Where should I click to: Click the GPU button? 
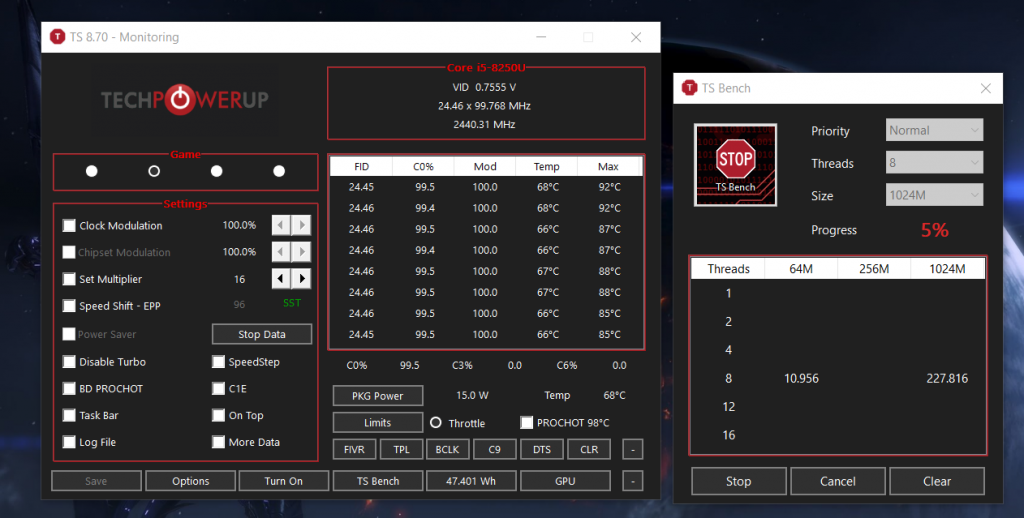tap(565, 481)
